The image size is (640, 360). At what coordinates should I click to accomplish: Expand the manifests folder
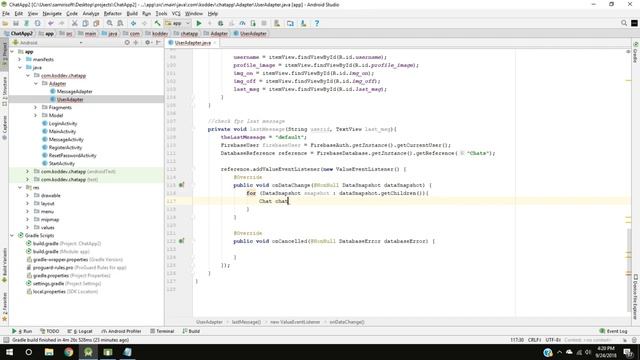click(x=20, y=59)
